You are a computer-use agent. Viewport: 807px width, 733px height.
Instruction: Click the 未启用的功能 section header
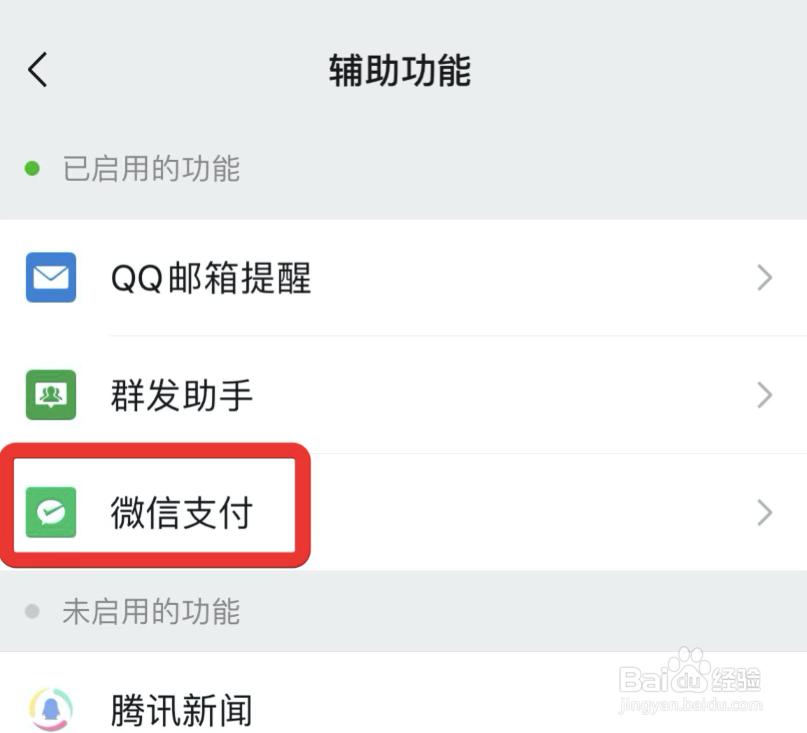coord(151,611)
